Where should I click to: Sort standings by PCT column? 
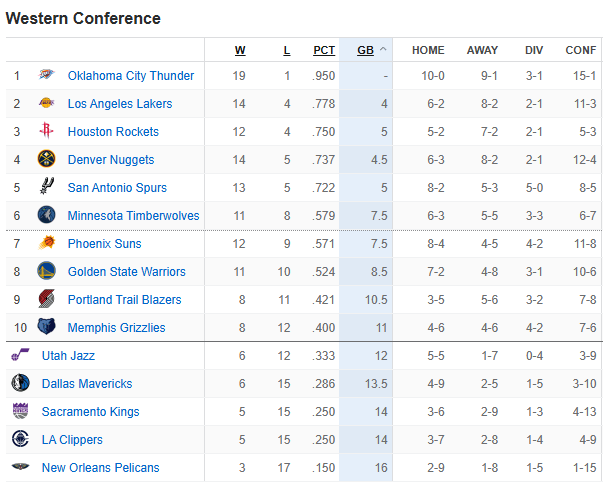click(x=324, y=50)
